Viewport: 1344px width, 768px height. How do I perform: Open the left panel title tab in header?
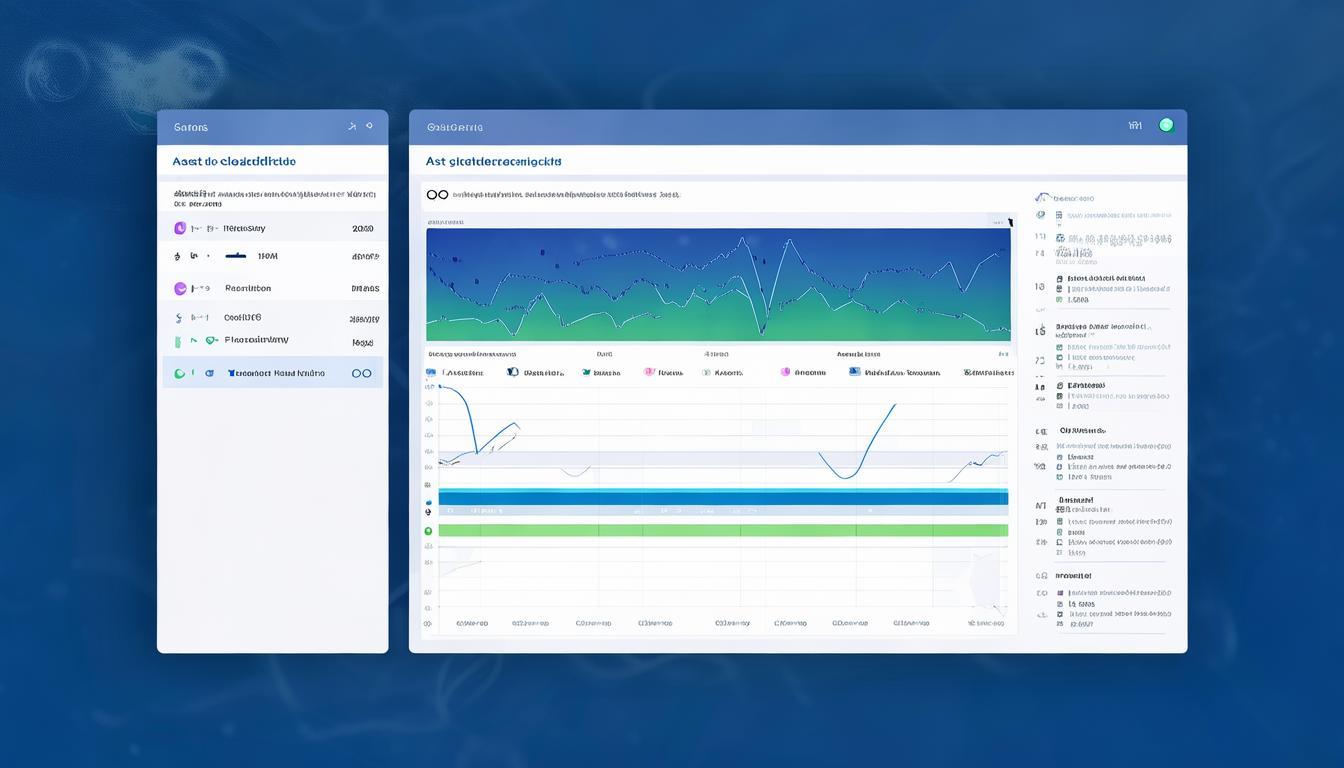click(191, 127)
